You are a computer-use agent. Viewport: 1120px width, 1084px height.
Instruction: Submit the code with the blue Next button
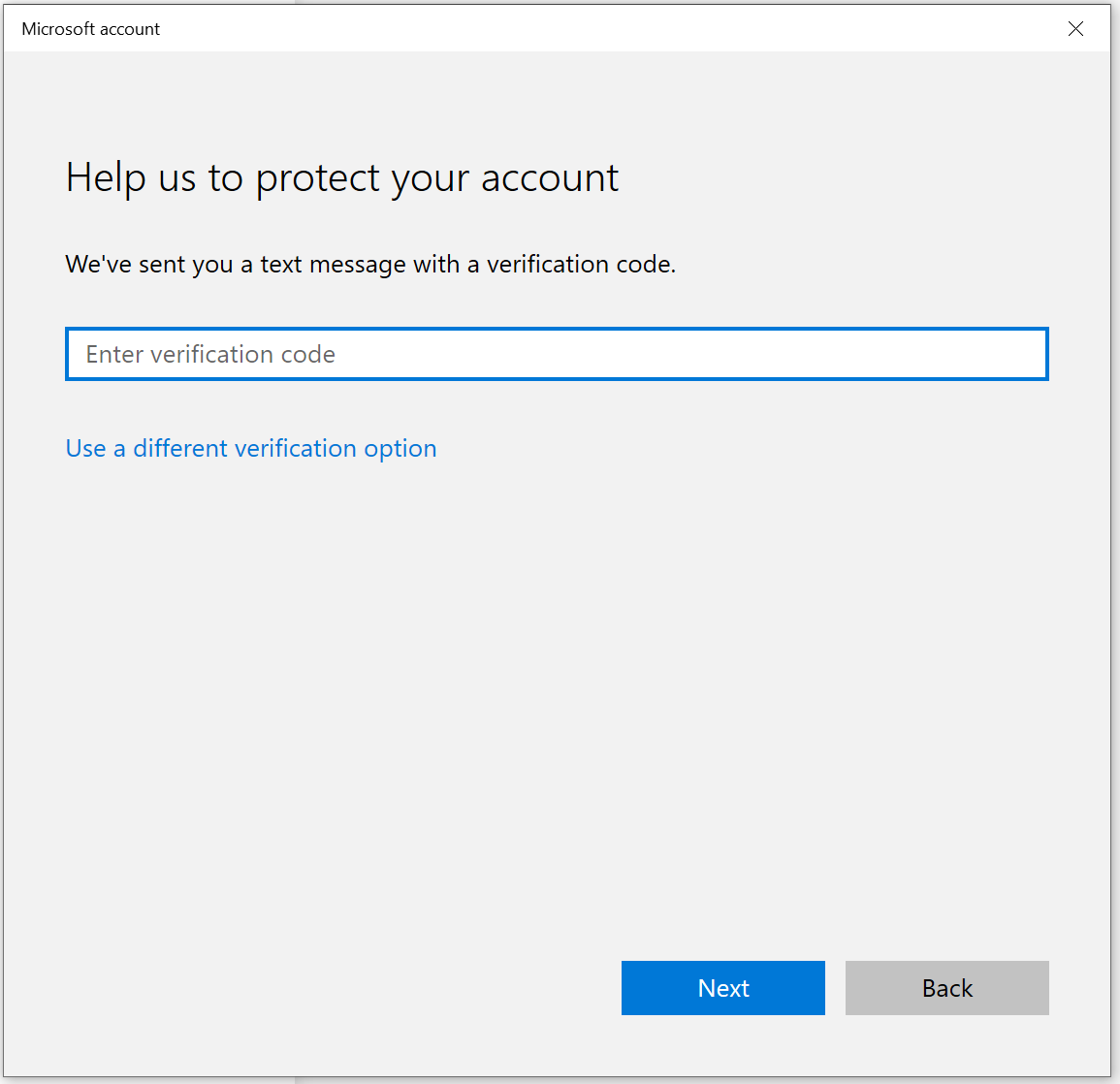pos(722,987)
